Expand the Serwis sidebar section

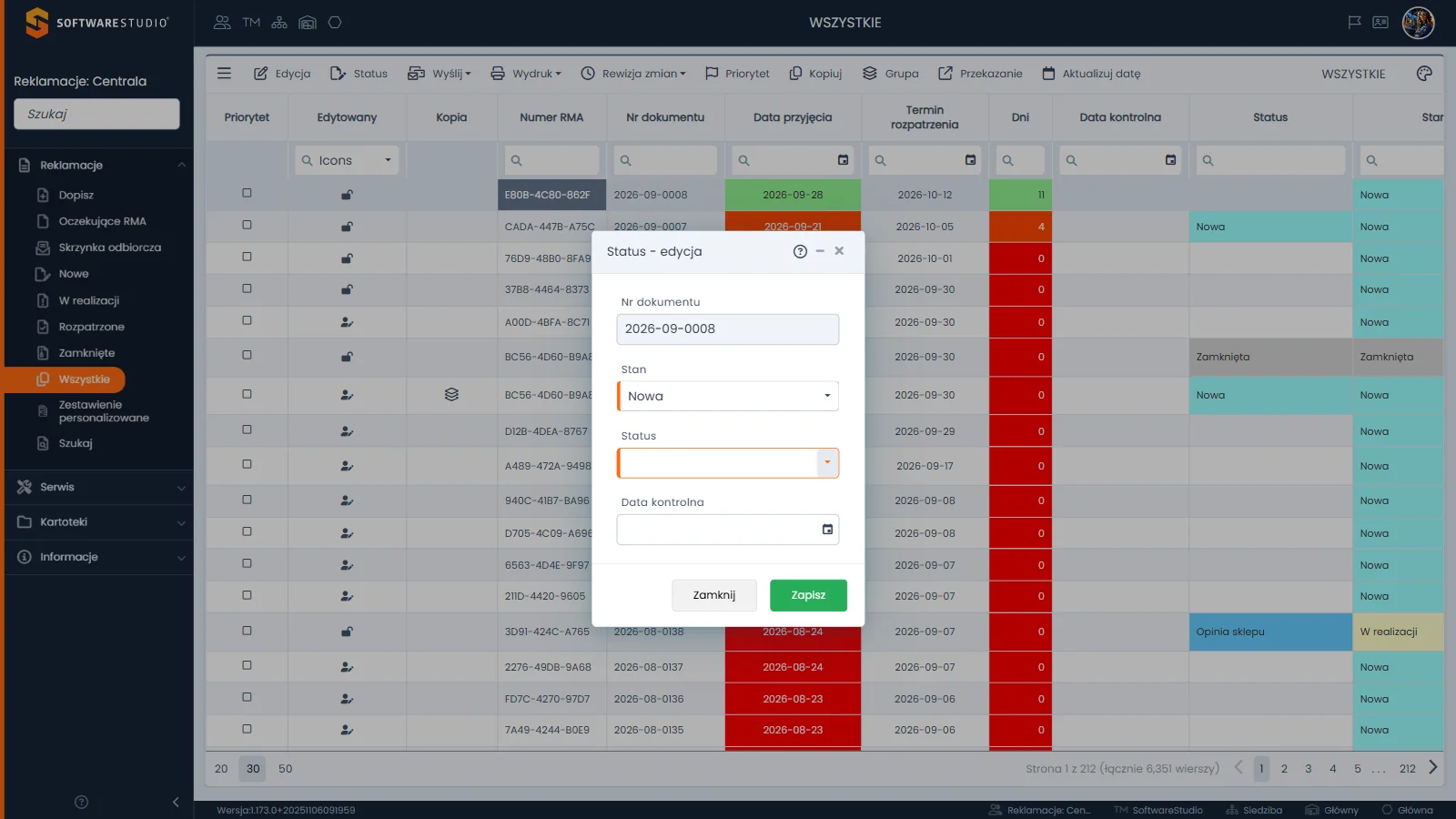(x=98, y=487)
